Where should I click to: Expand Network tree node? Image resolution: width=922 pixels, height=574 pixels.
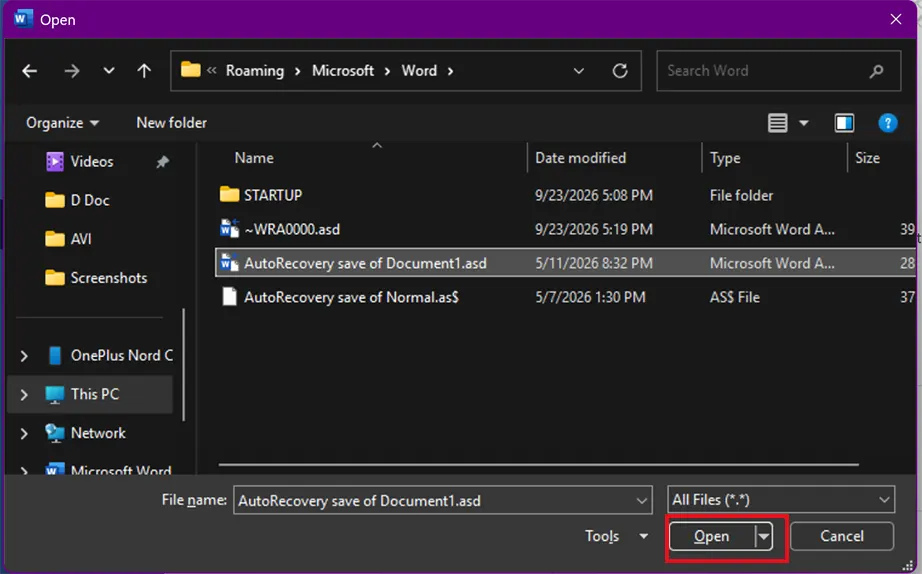[24, 433]
